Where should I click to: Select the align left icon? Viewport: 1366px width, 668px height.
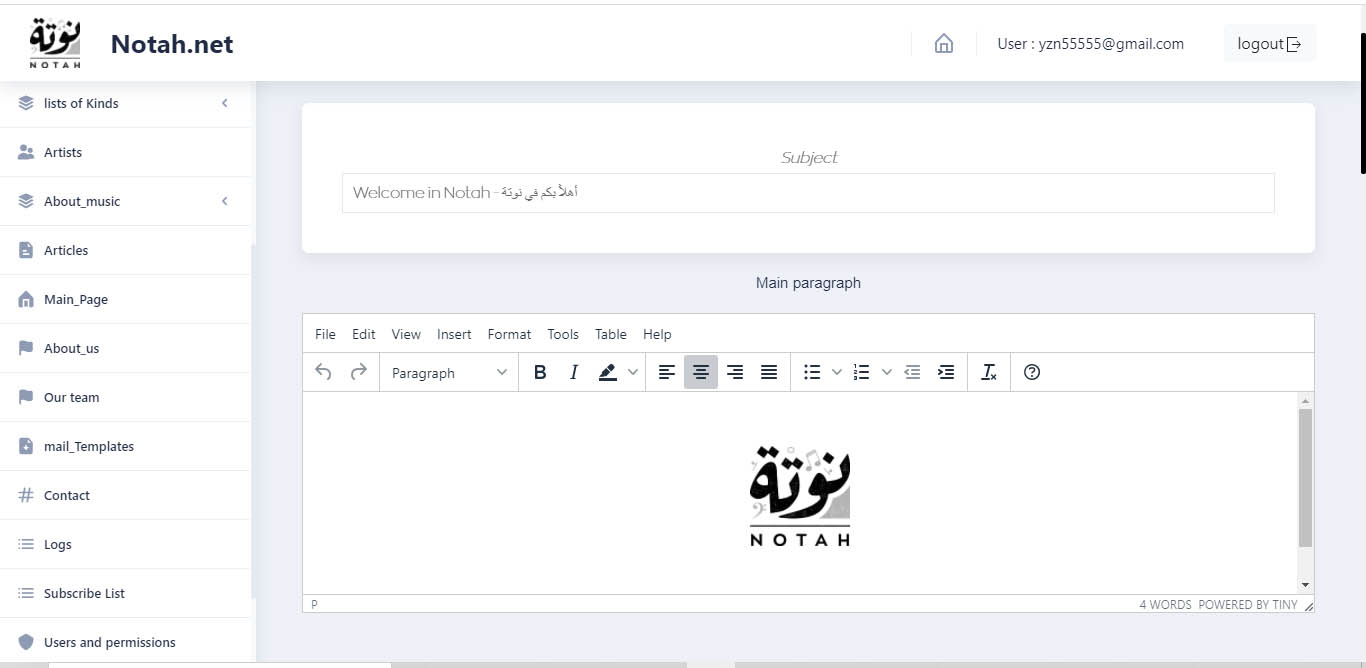[x=667, y=372]
